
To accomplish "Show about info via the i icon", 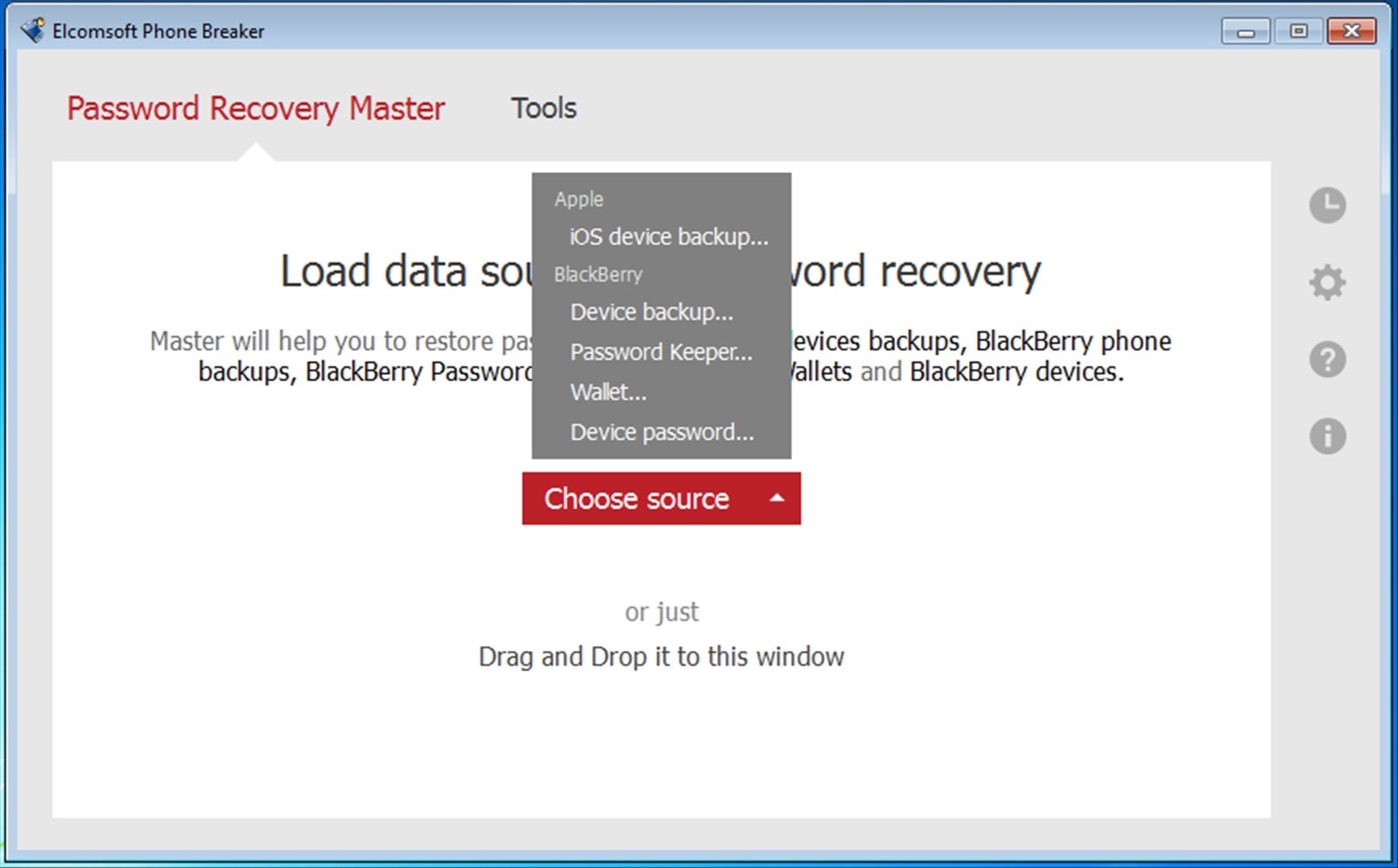I will pyautogui.click(x=1327, y=437).
